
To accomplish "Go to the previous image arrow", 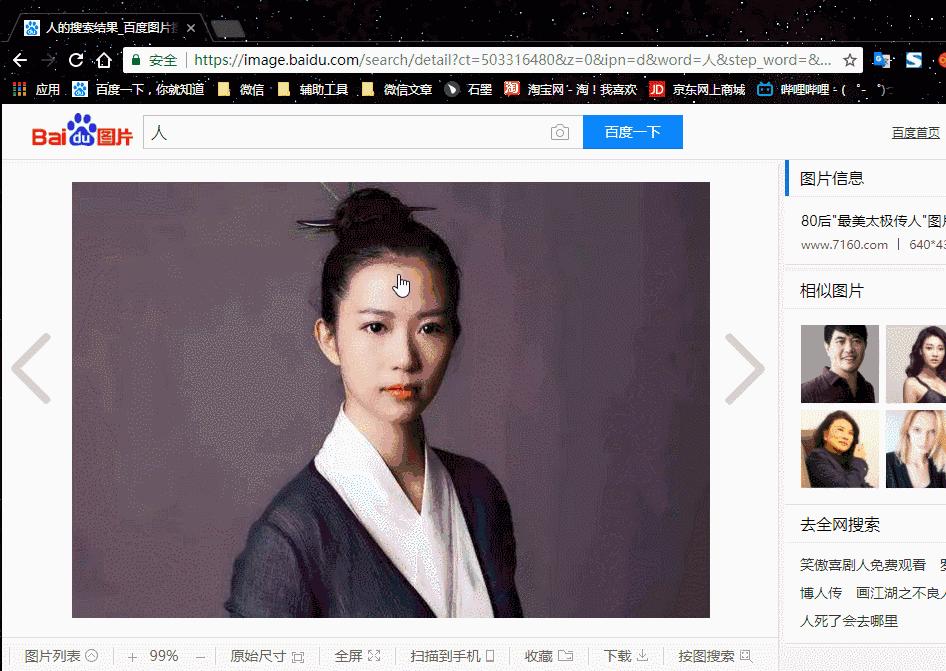I will (31, 369).
